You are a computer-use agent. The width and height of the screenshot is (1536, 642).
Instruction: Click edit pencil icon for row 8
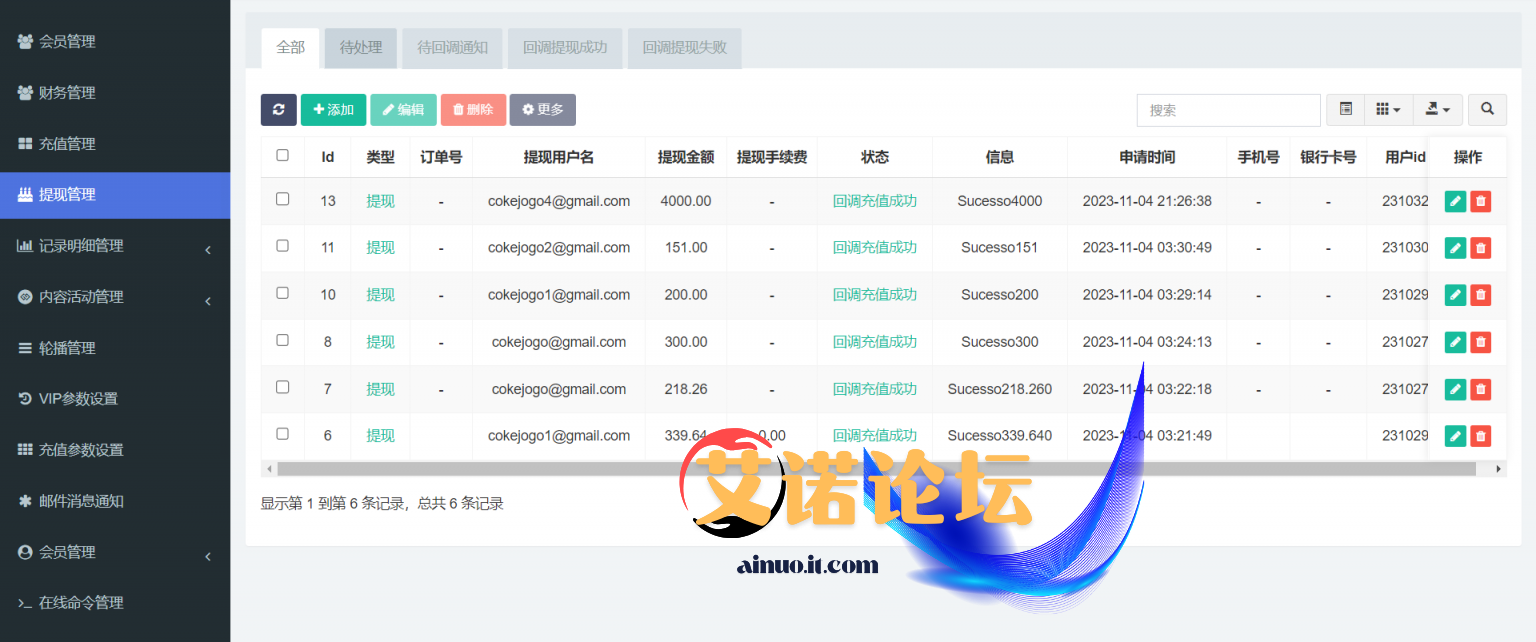(1455, 342)
